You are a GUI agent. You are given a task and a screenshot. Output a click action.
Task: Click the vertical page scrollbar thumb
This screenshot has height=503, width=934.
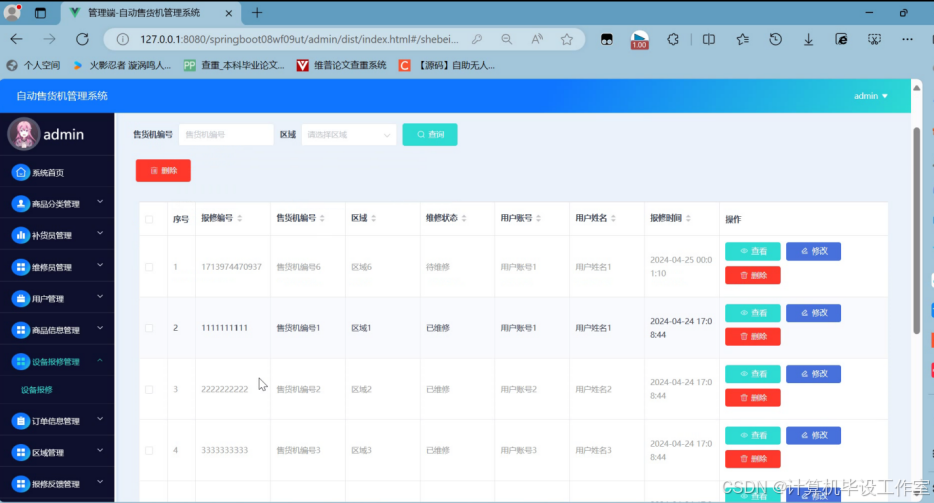pyautogui.click(x=917, y=231)
